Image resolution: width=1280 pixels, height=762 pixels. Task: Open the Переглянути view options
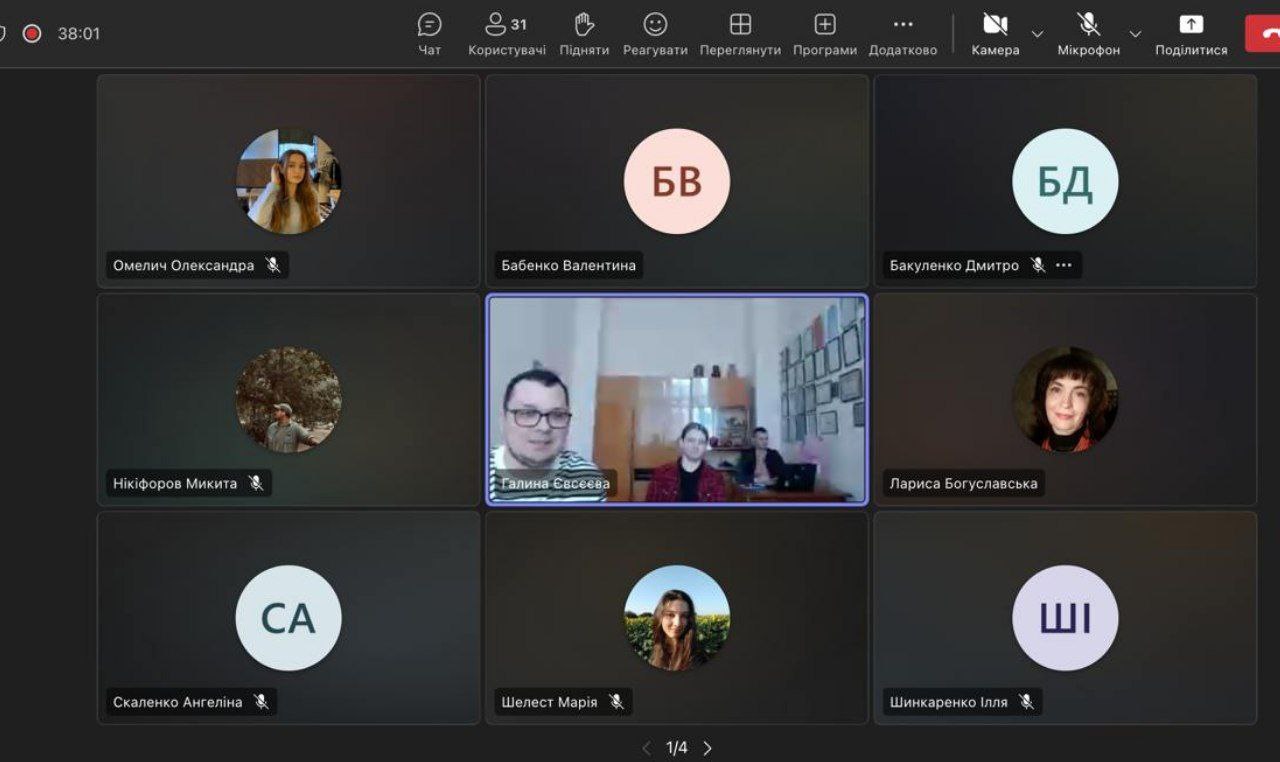pos(740,34)
